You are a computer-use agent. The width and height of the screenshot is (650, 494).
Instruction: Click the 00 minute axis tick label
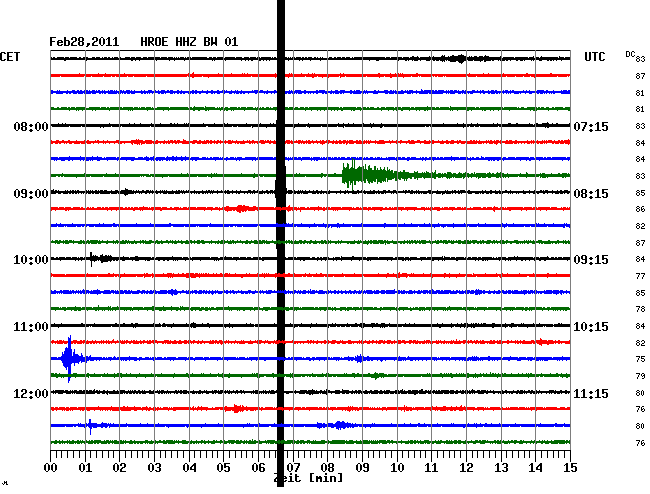51,468
